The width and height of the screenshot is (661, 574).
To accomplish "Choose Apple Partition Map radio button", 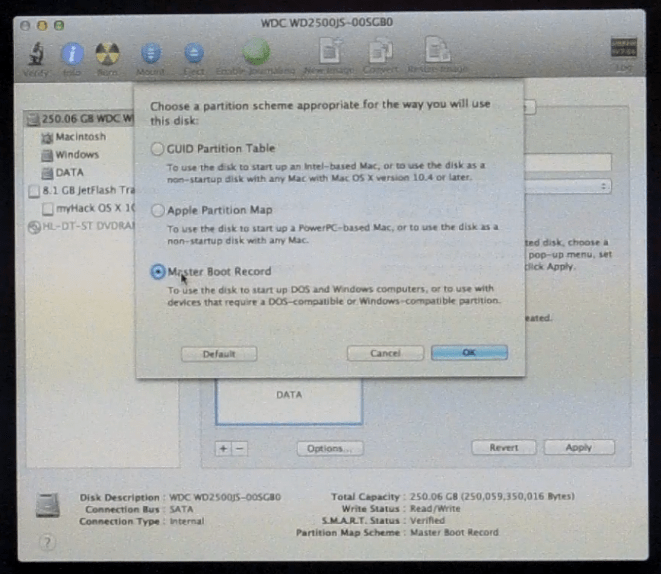I will click(158, 210).
